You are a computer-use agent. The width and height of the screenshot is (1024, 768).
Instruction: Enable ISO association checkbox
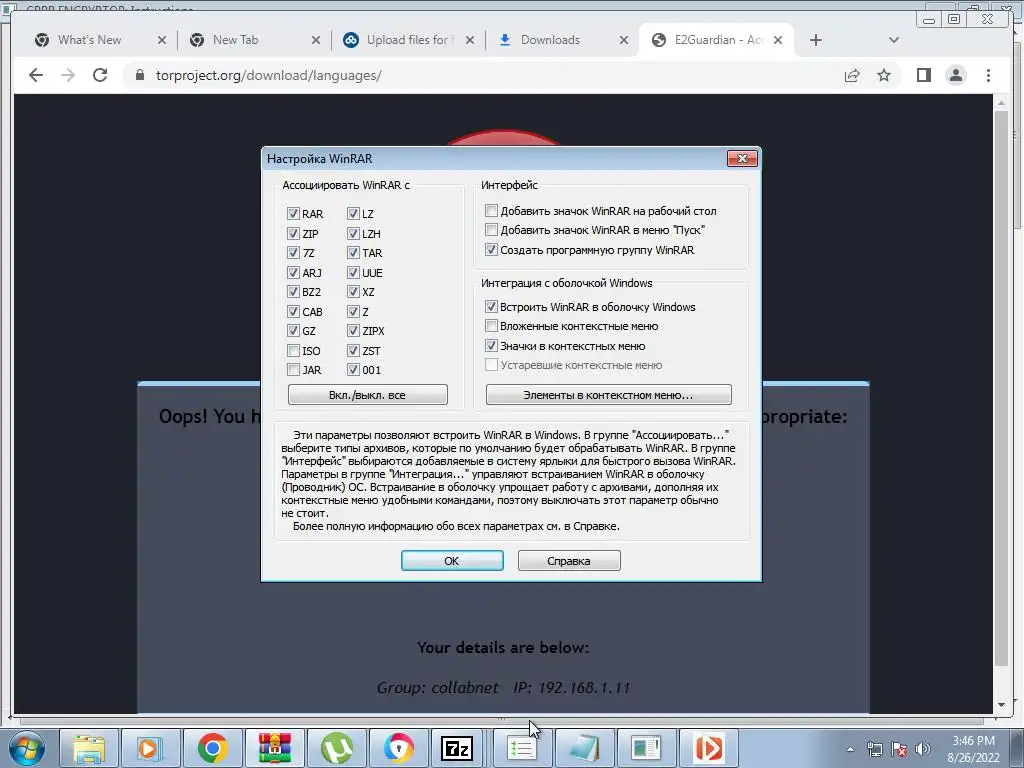(x=293, y=351)
